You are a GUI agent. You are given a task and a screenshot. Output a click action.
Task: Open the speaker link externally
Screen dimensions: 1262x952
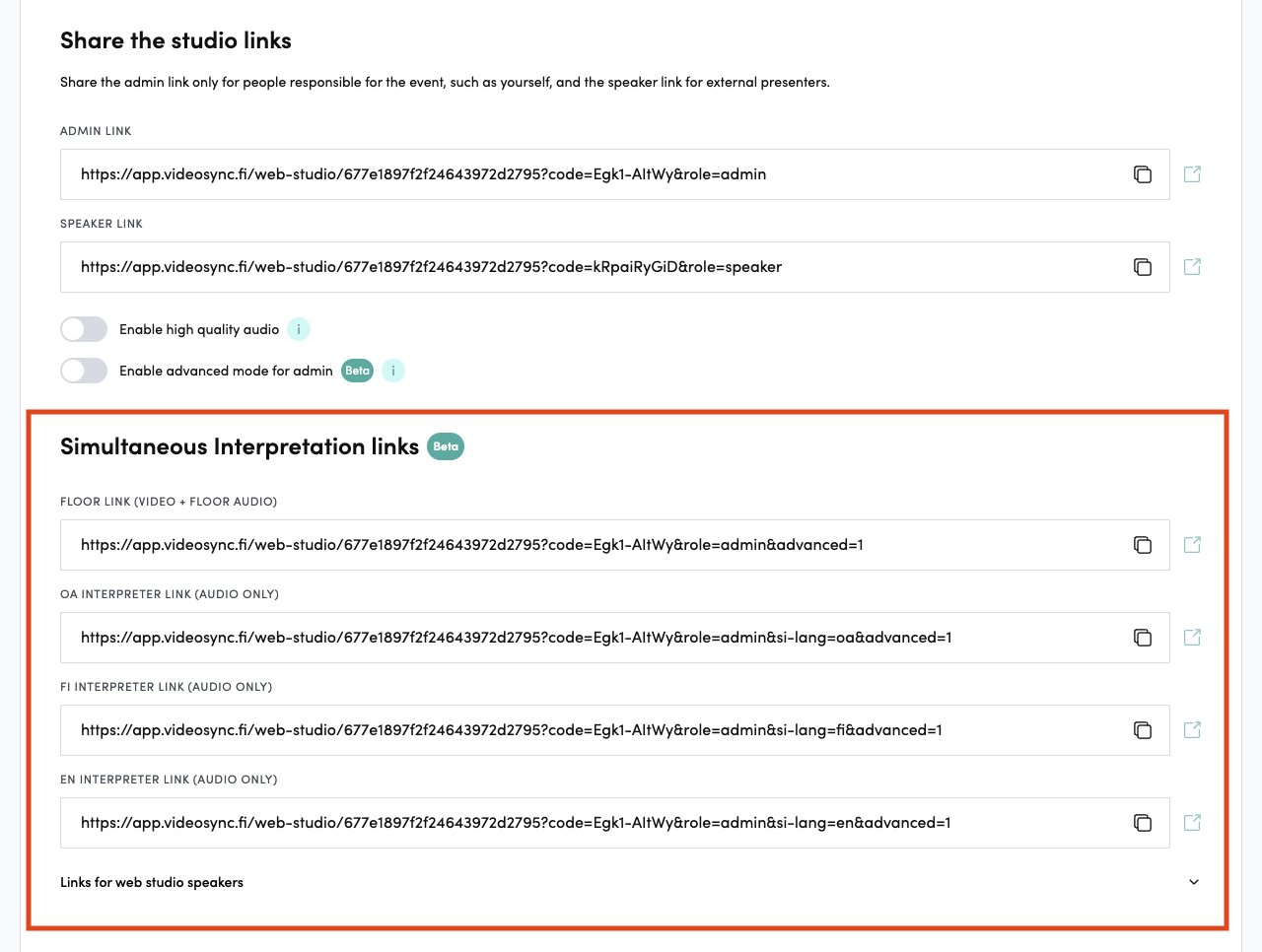(1192, 267)
